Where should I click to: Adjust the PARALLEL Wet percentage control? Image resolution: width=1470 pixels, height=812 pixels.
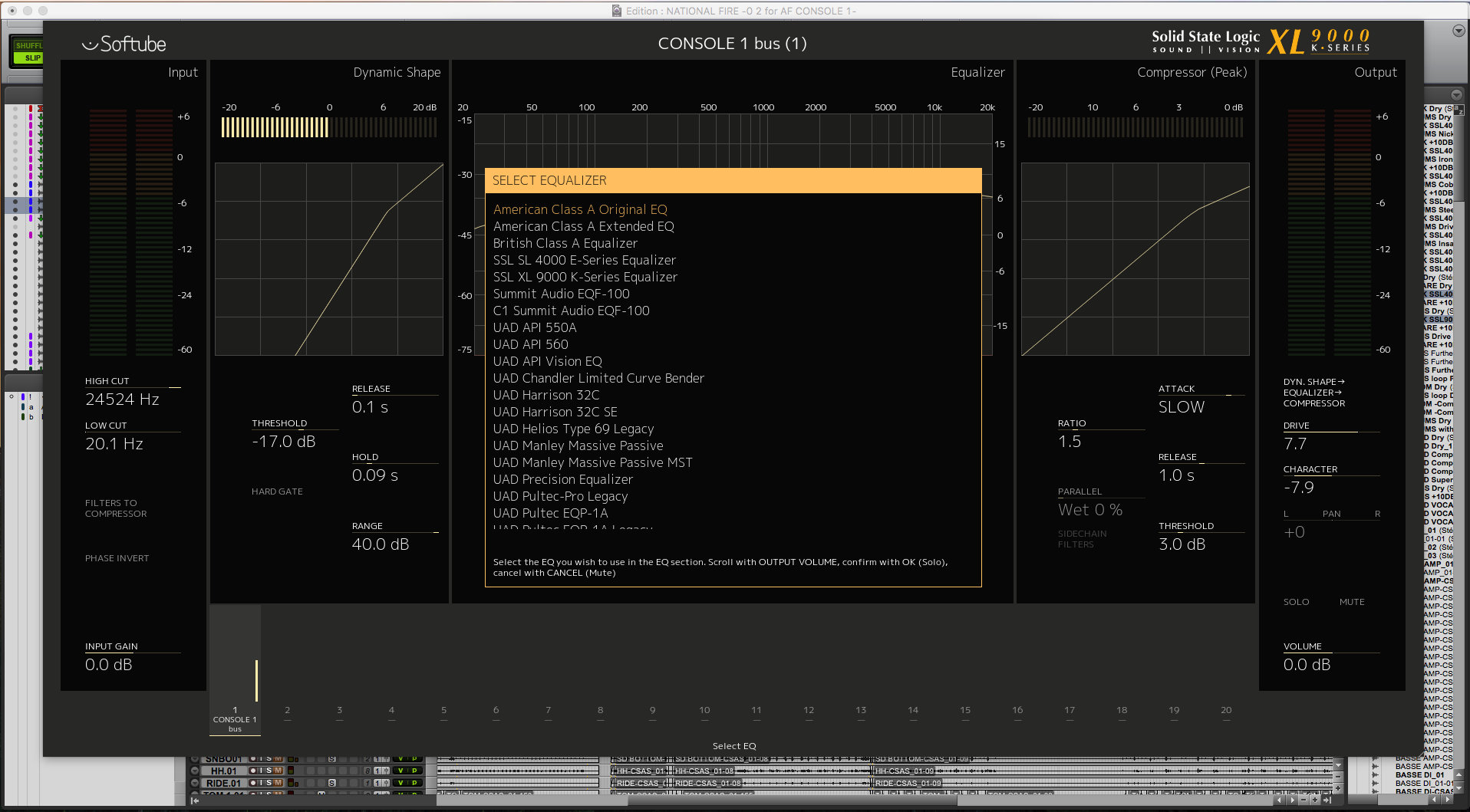(x=1089, y=509)
